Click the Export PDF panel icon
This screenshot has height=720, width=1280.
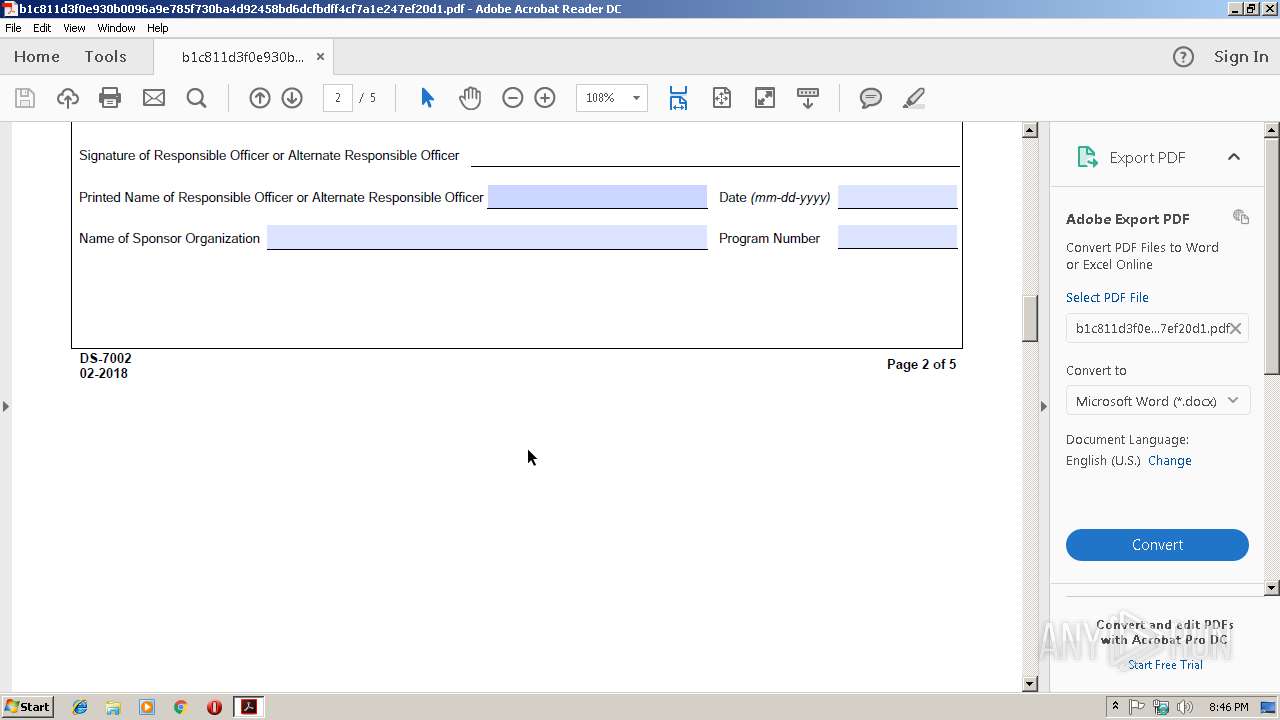point(1087,157)
